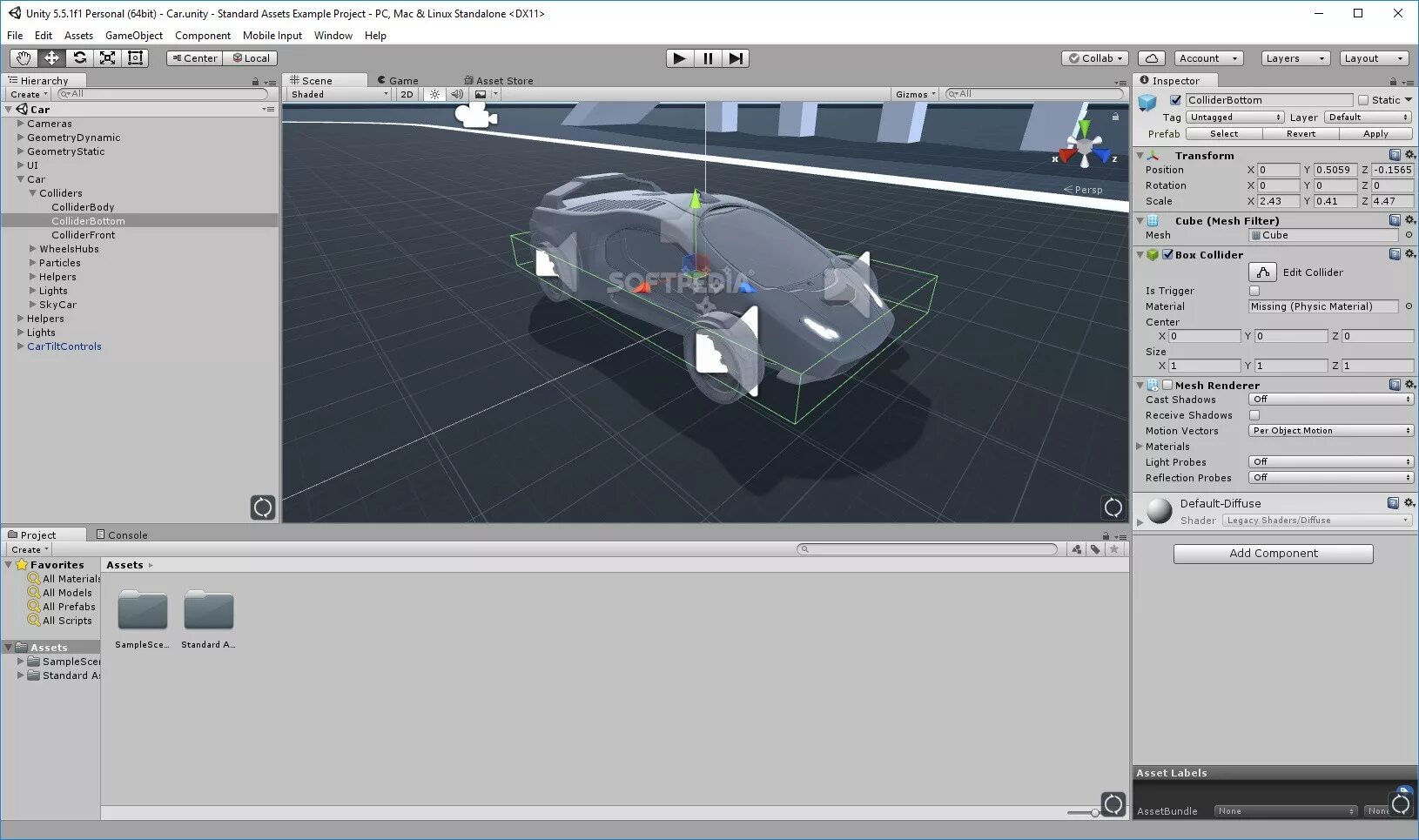Toggle Center pivot mode

tap(194, 58)
